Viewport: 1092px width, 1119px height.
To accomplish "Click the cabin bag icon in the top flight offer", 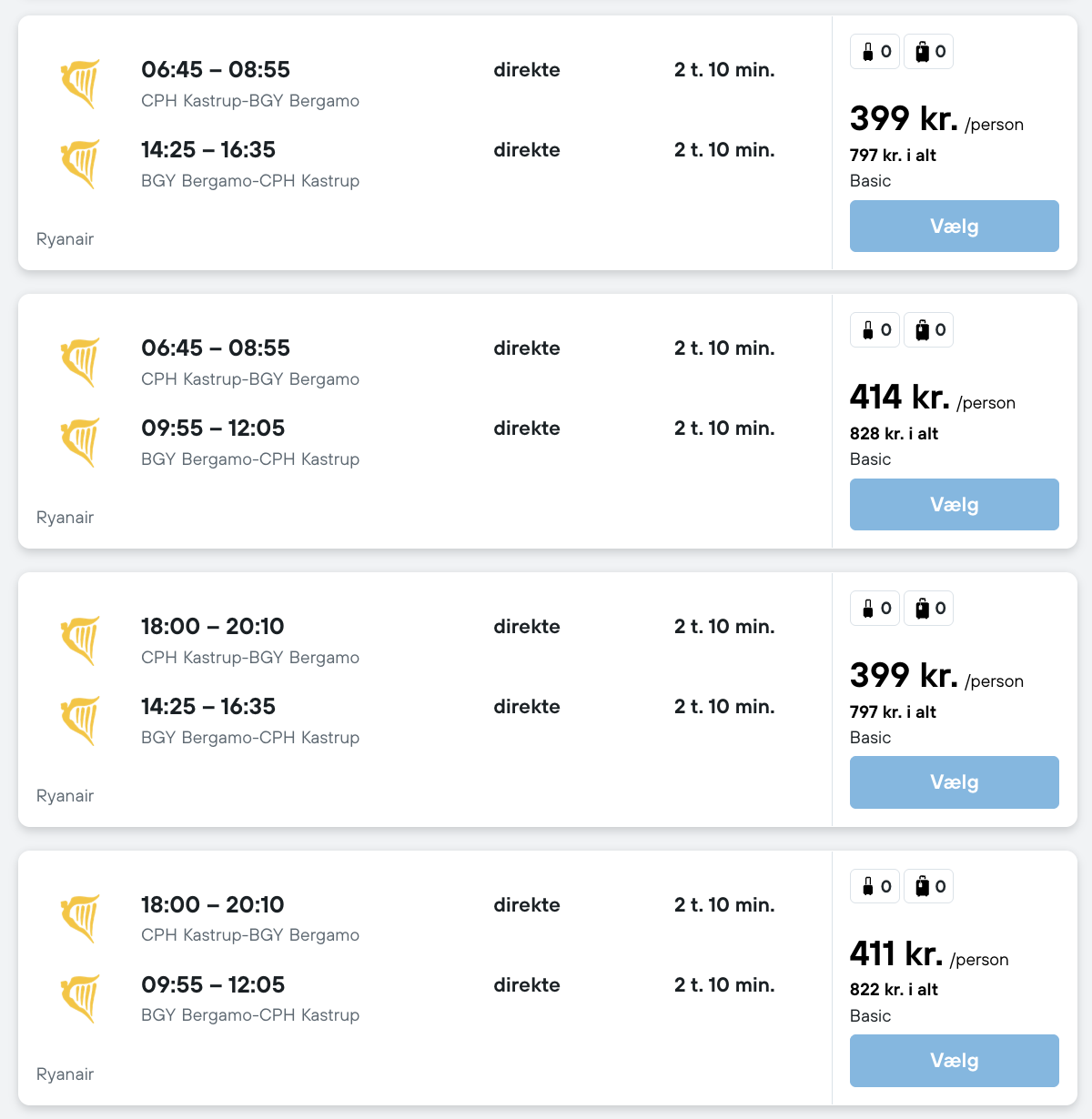I will (868, 52).
